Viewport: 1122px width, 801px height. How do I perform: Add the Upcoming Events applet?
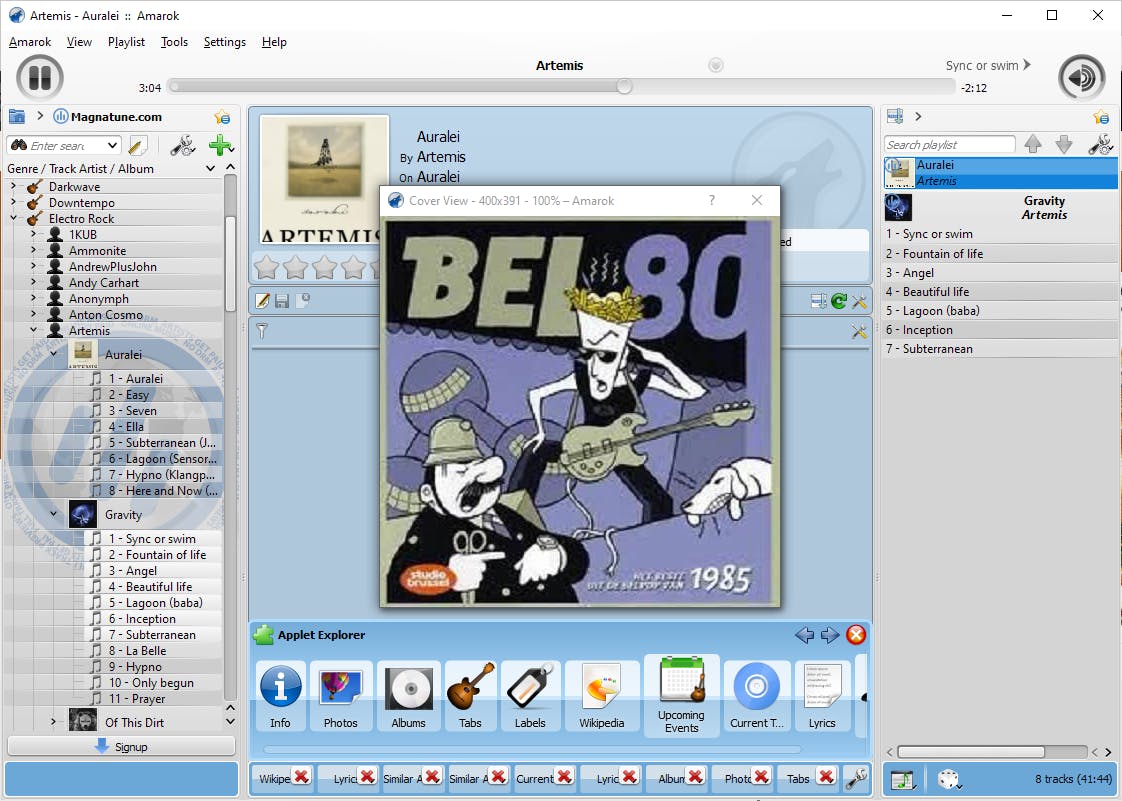(681, 696)
